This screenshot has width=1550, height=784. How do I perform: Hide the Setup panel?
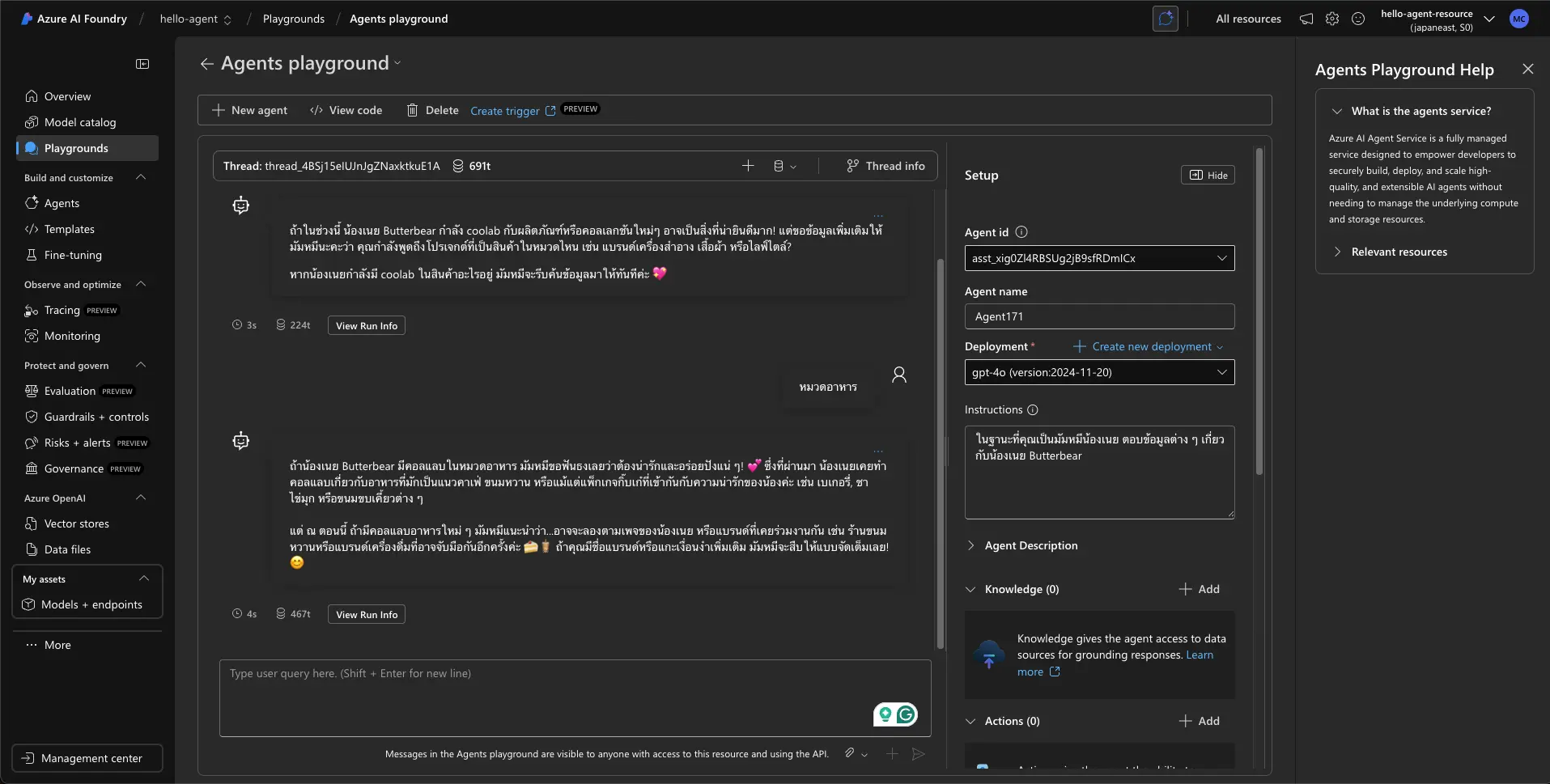point(1208,175)
